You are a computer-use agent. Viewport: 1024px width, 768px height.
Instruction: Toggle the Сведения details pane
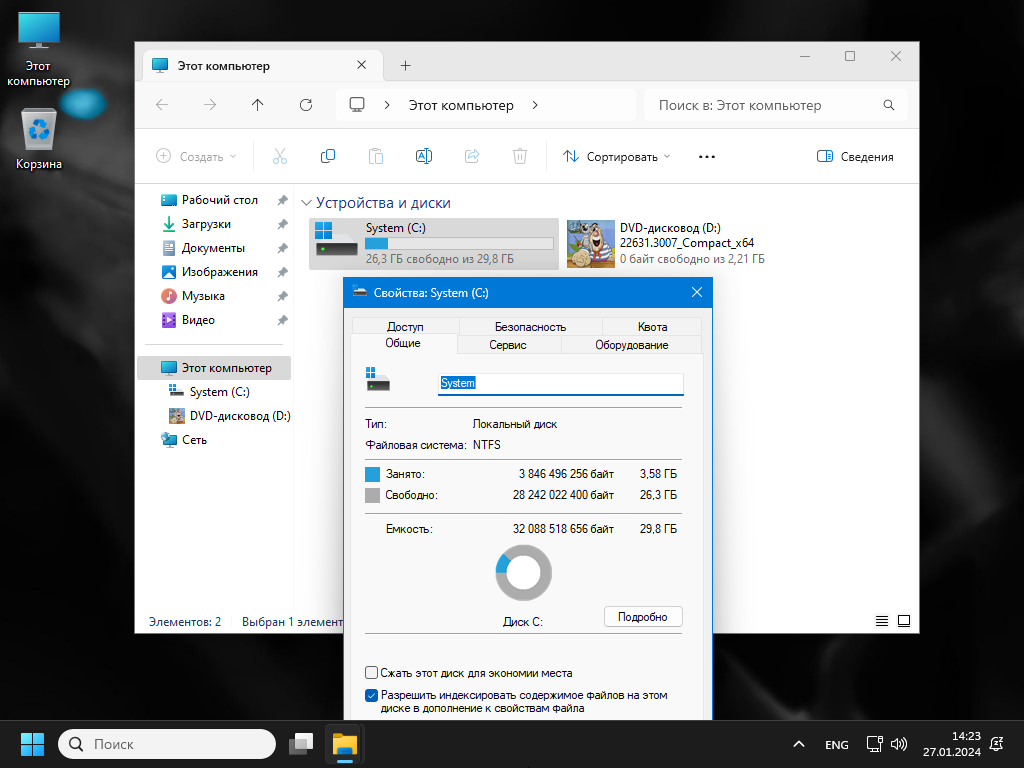[855, 157]
